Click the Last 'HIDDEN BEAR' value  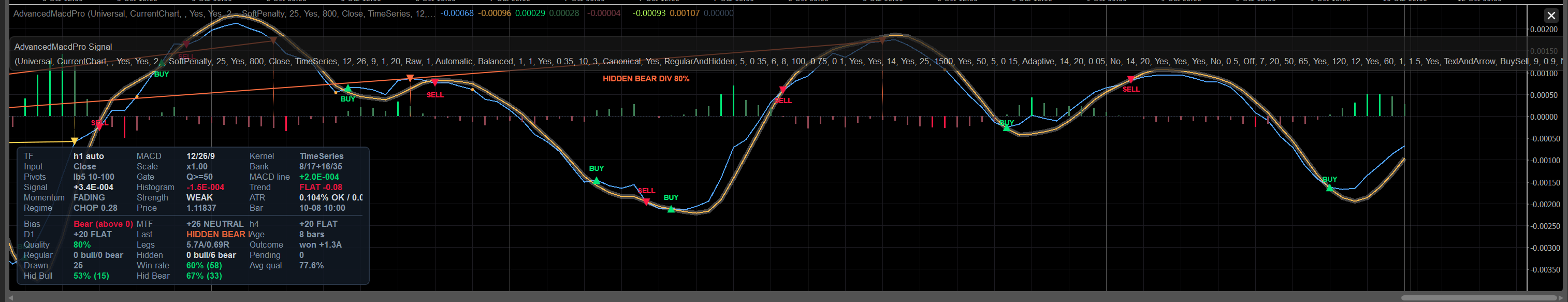216,235
